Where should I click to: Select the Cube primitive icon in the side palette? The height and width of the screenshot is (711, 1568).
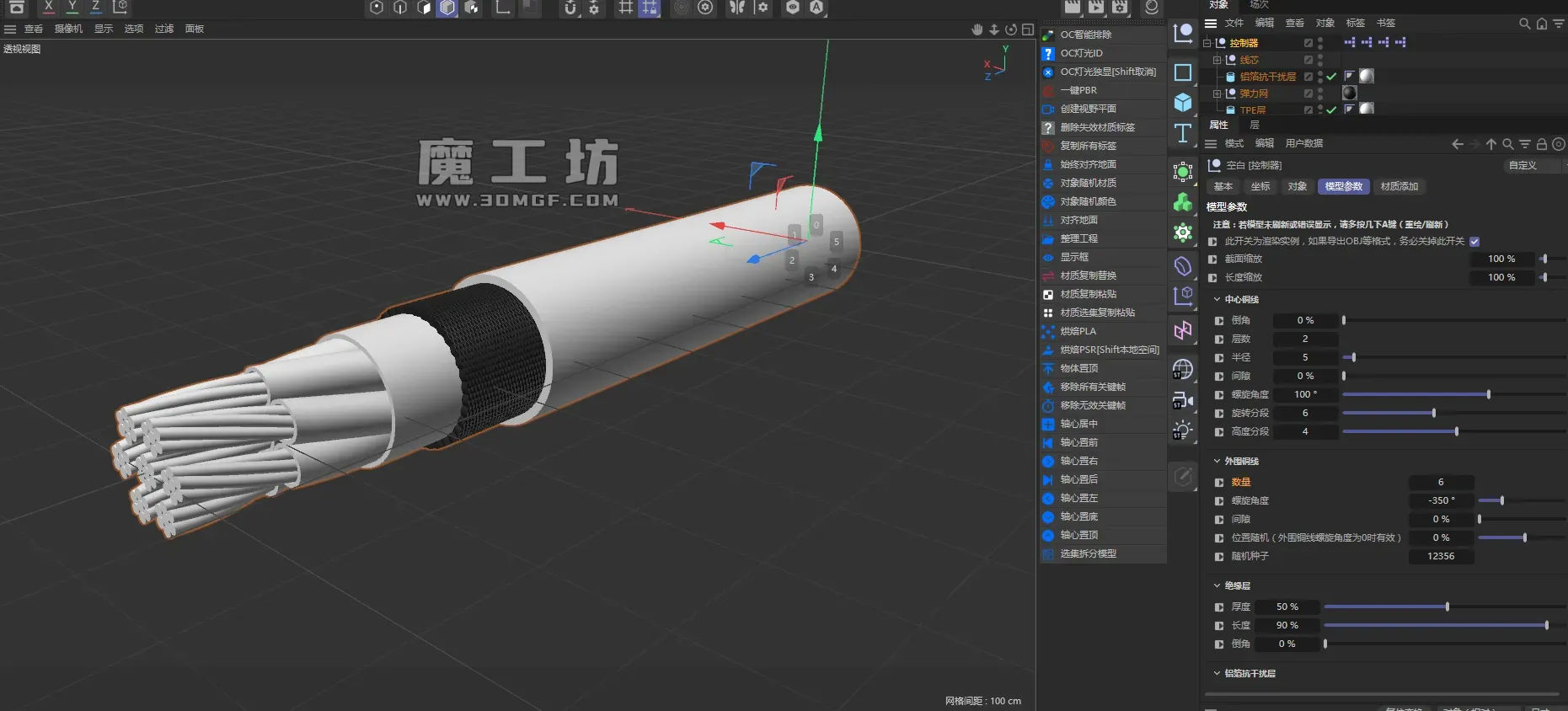click(1183, 103)
